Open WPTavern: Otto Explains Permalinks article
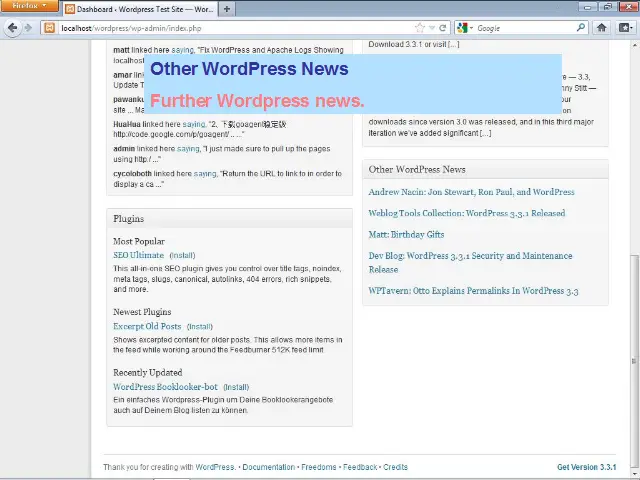 [x=473, y=291]
